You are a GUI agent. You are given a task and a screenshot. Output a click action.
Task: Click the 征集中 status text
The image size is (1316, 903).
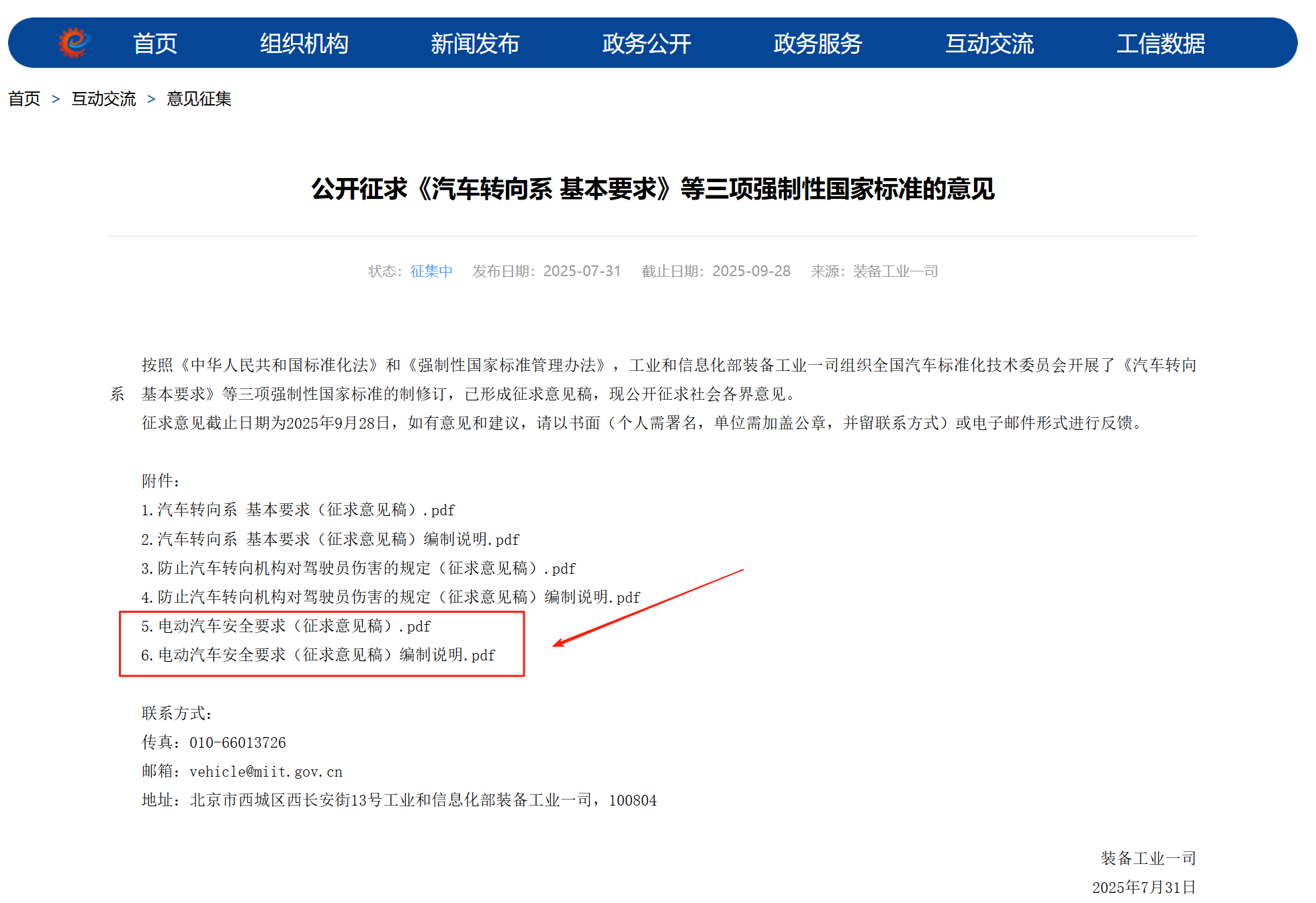[431, 271]
